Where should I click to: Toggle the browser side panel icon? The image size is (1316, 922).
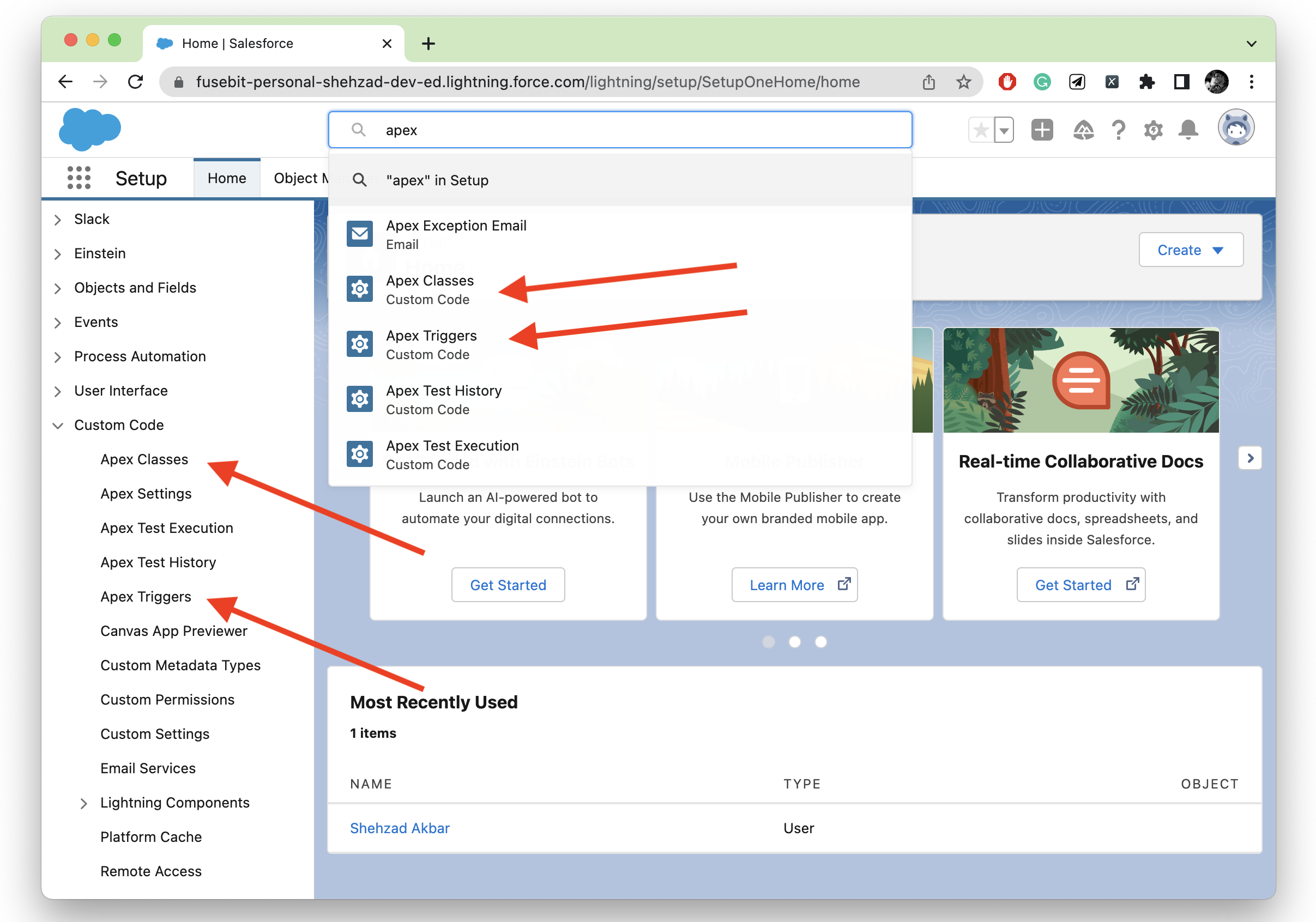tap(1181, 82)
